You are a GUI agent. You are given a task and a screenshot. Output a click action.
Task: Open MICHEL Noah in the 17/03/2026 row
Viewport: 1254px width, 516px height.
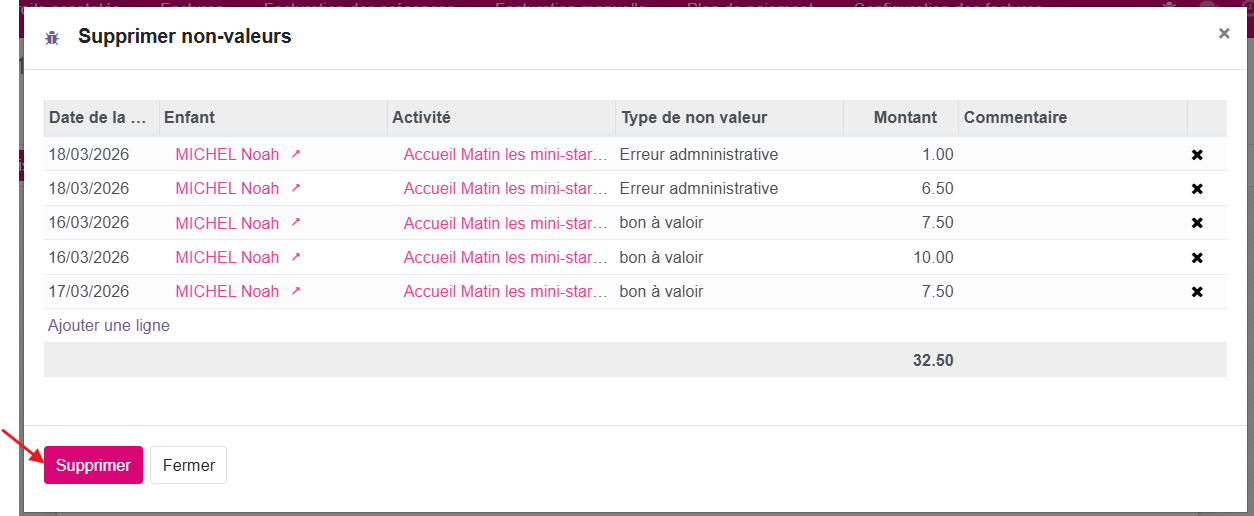click(x=227, y=291)
